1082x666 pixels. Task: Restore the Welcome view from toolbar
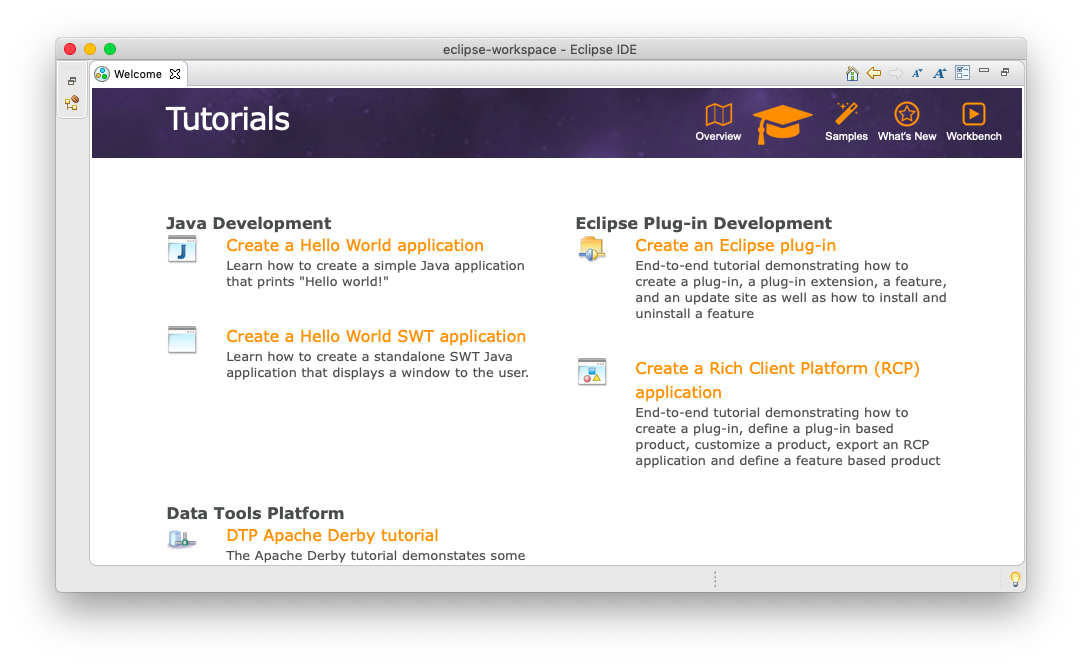click(1005, 72)
